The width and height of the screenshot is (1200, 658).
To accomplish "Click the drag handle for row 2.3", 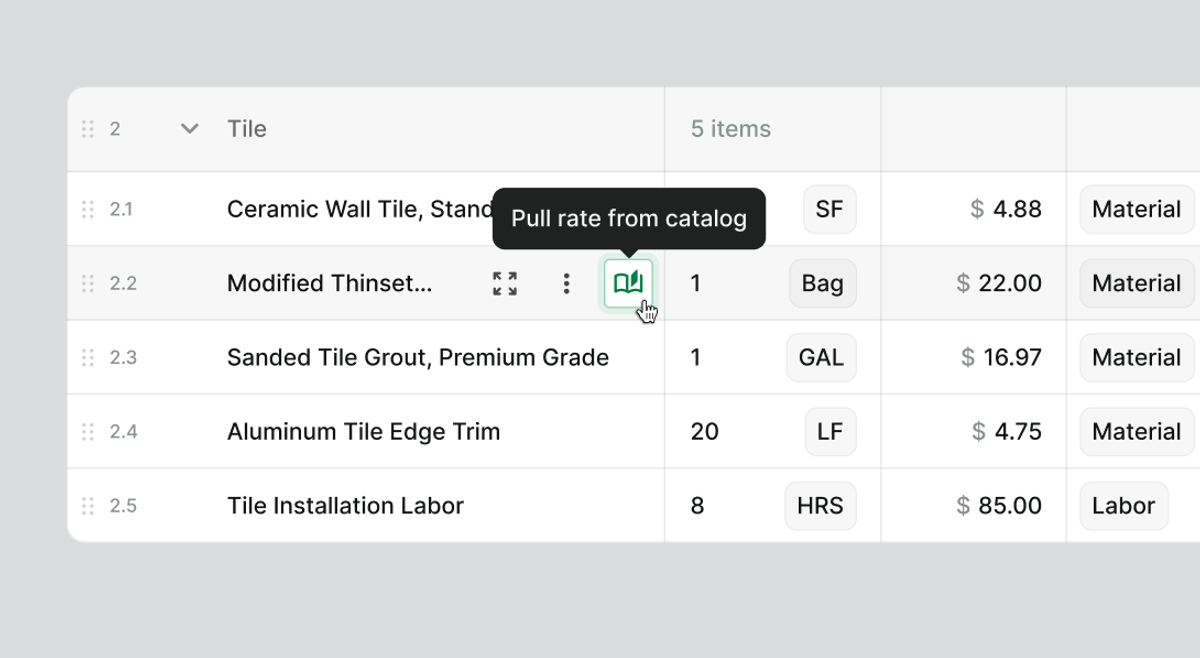I will click(x=87, y=358).
